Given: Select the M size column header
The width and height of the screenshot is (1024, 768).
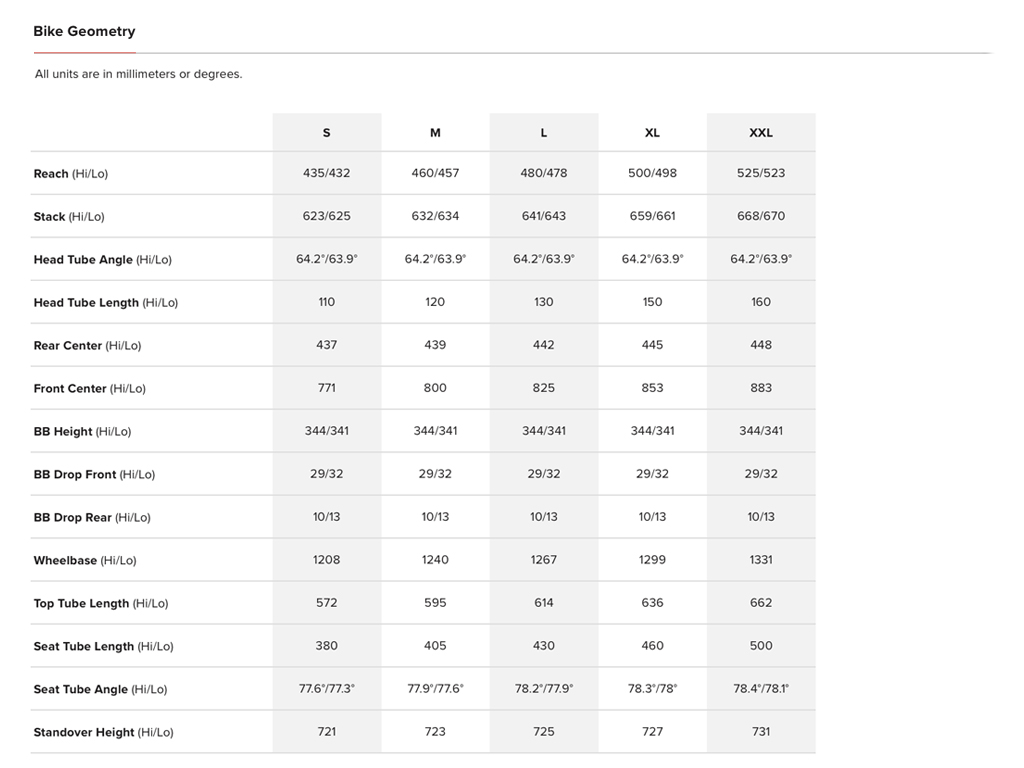Looking at the screenshot, I should (x=435, y=133).
